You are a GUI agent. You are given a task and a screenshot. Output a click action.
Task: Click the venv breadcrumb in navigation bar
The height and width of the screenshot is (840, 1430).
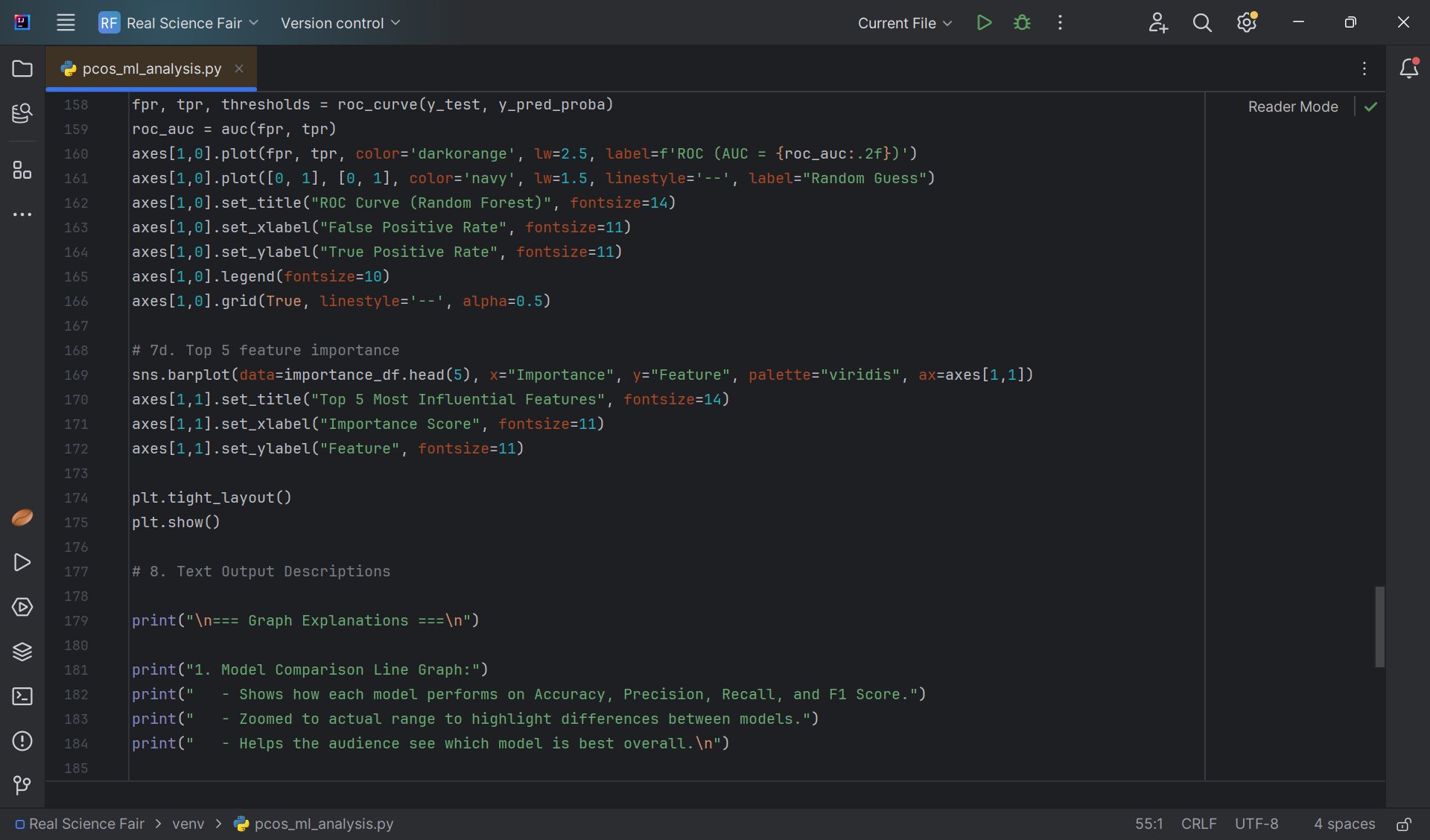(188, 824)
